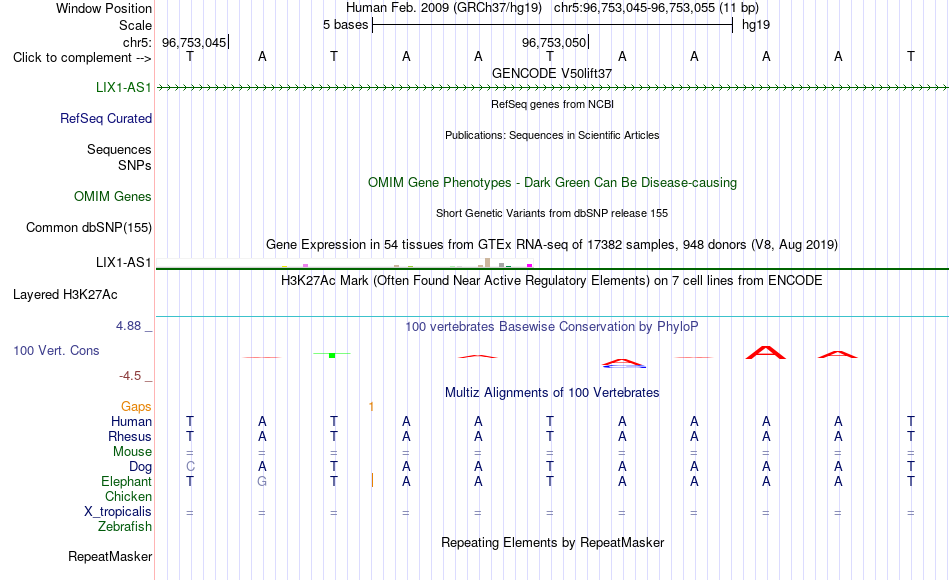Click the green PhyloP conservation bar
The height and width of the screenshot is (580, 950).
[332, 355]
